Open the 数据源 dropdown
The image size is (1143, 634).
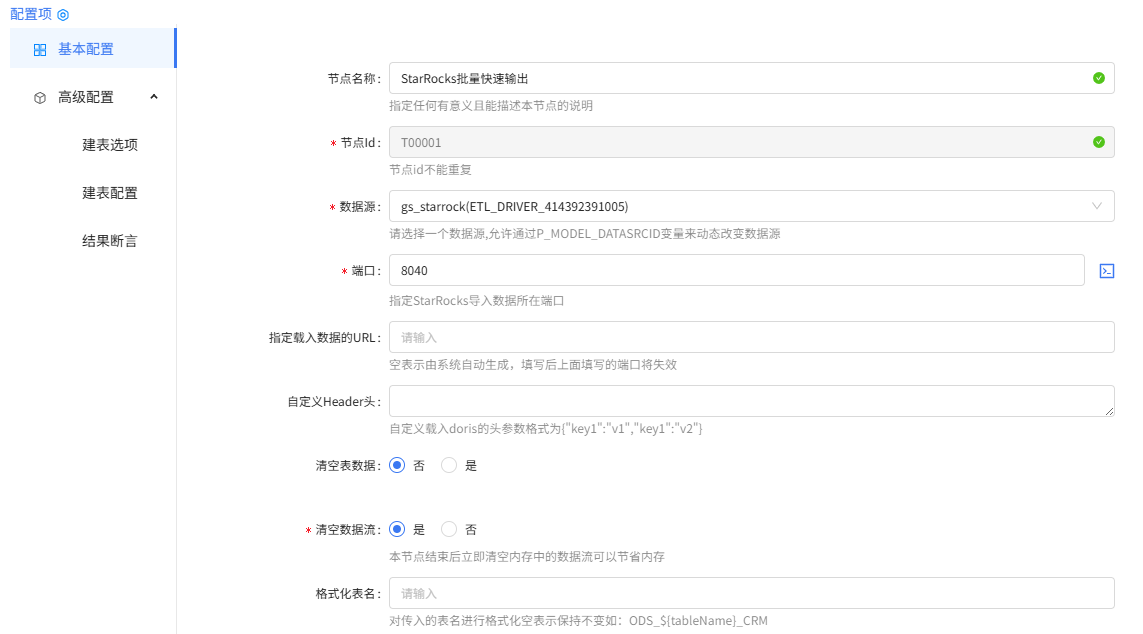[752, 206]
